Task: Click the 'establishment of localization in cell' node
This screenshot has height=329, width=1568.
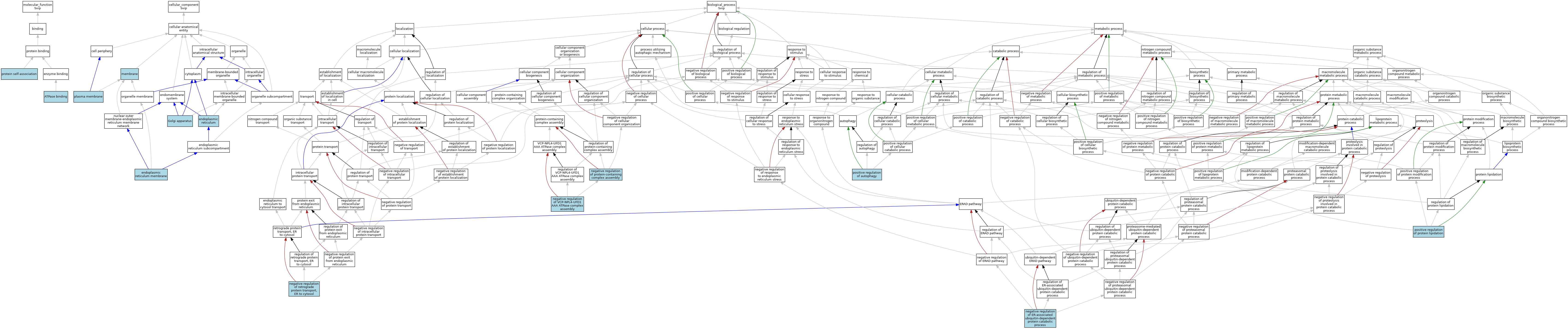Action: 332,97
